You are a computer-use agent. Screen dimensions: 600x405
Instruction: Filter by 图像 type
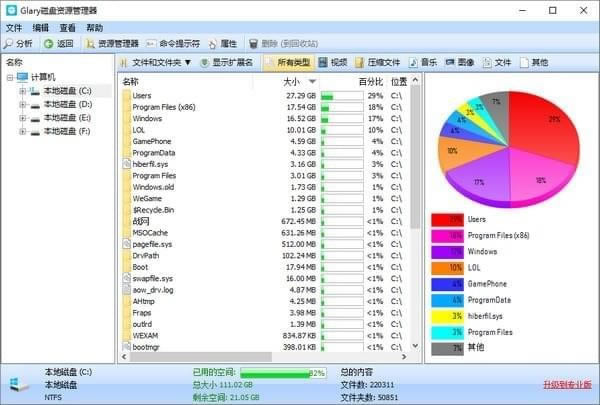pyautogui.click(x=460, y=62)
